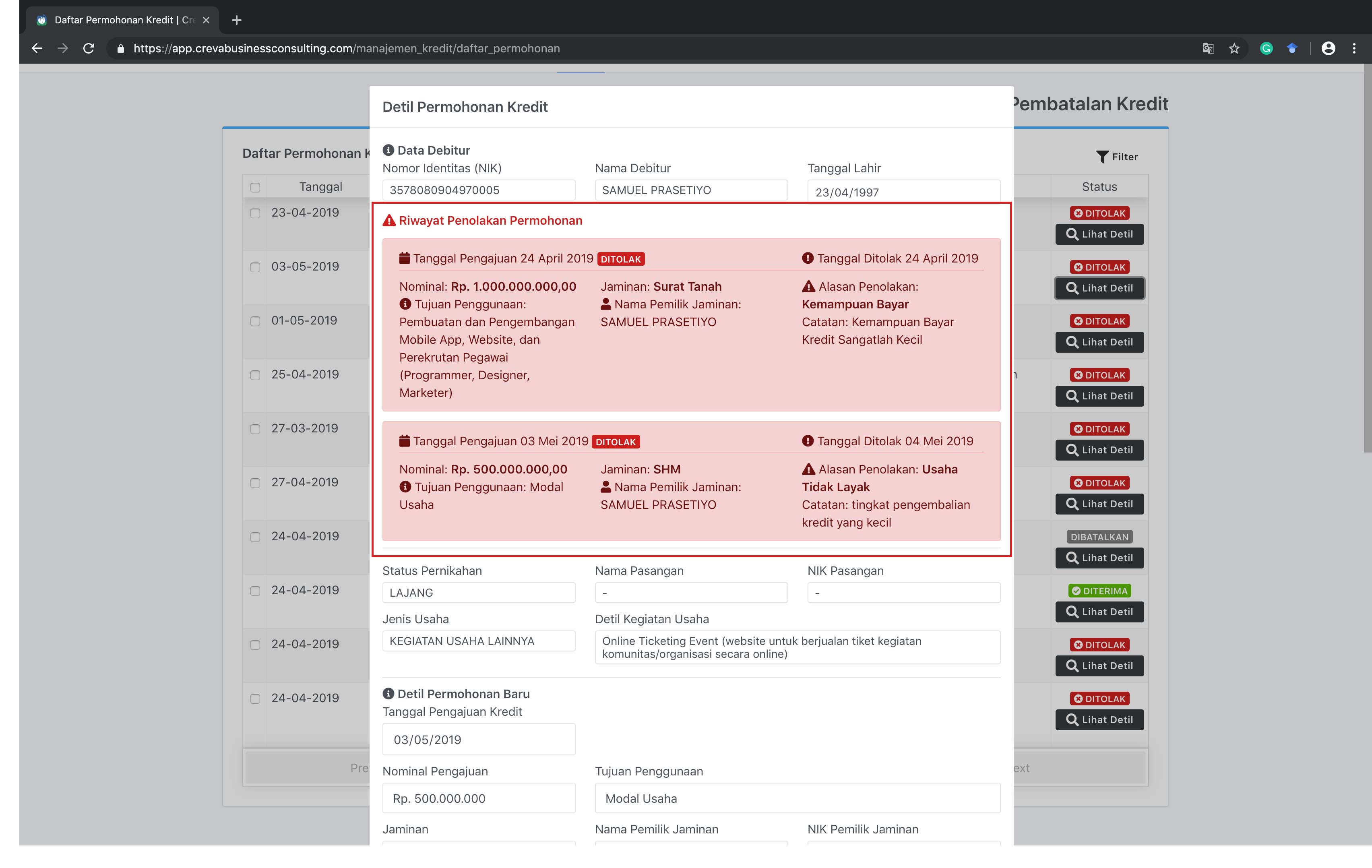Click the green DITERIMA status badge
Viewport: 1372px width, 868px height.
tap(1099, 591)
